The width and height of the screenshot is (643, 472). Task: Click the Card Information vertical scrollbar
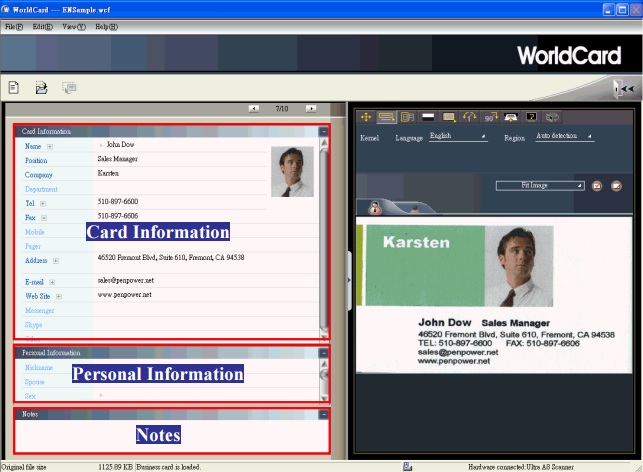(324, 239)
